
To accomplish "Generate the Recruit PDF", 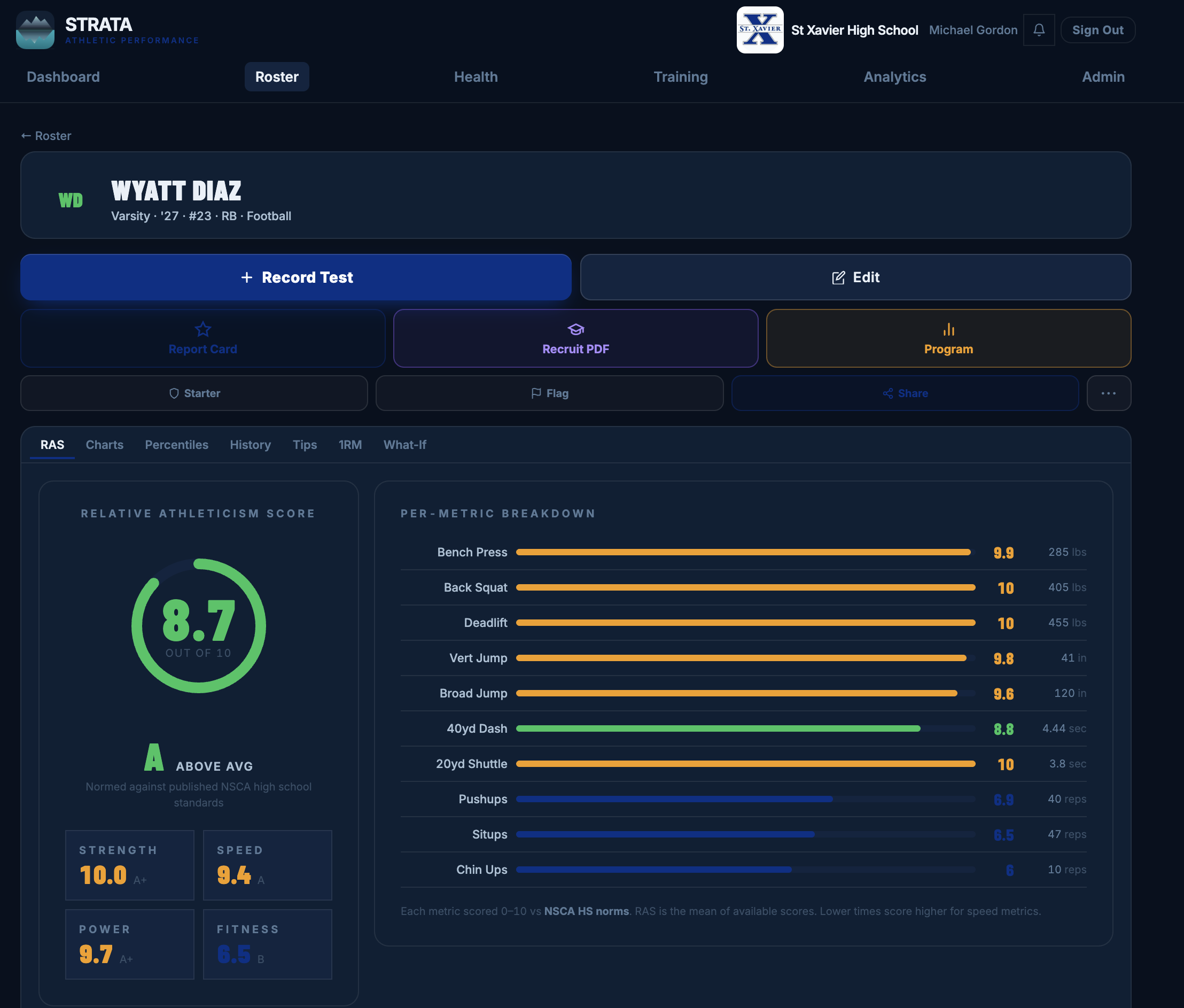I will click(x=576, y=338).
